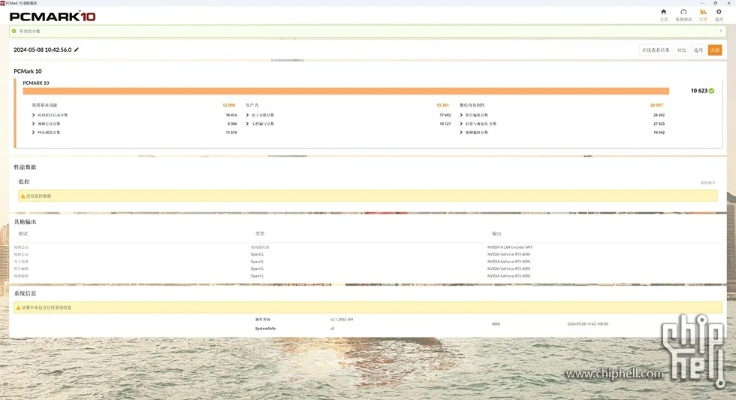
Task: Expand the Video Editing score (视频编辑分数) row
Action: tap(461, 132)
